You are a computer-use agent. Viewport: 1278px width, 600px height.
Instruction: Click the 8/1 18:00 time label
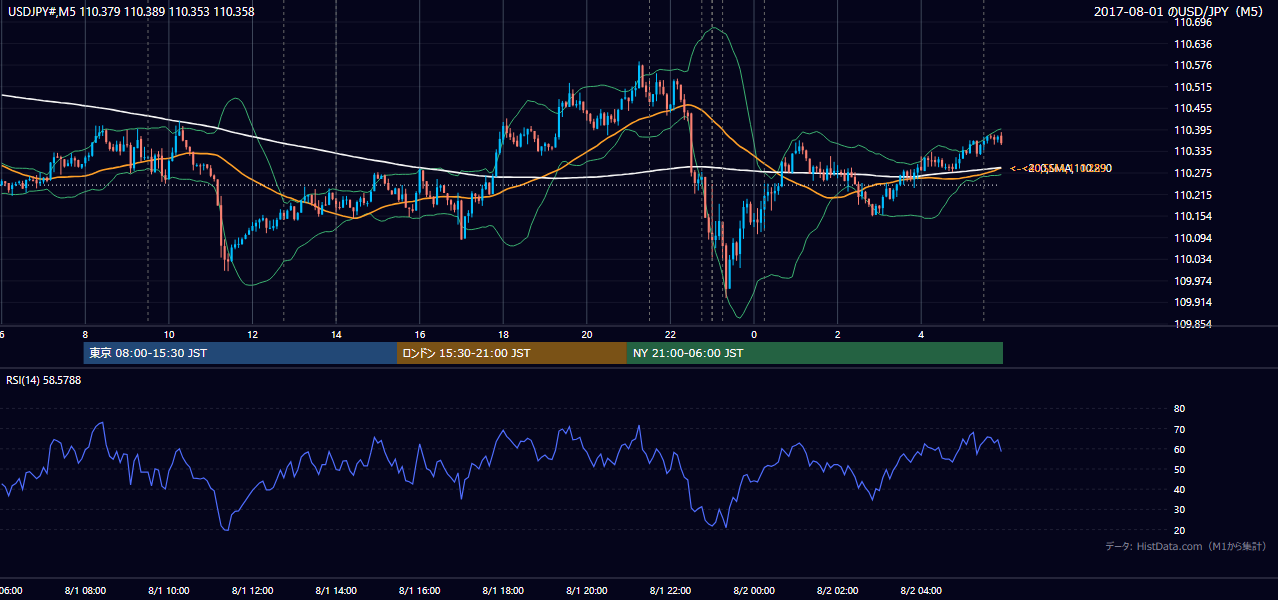pos(503,590)
